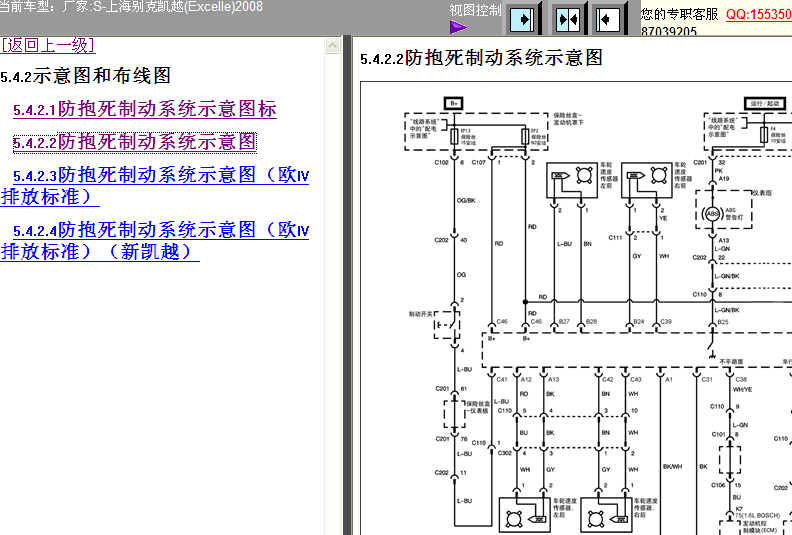Click the B+ power box in diagram
Viewport: 792px width, 535px height.
tap(454, 104)
